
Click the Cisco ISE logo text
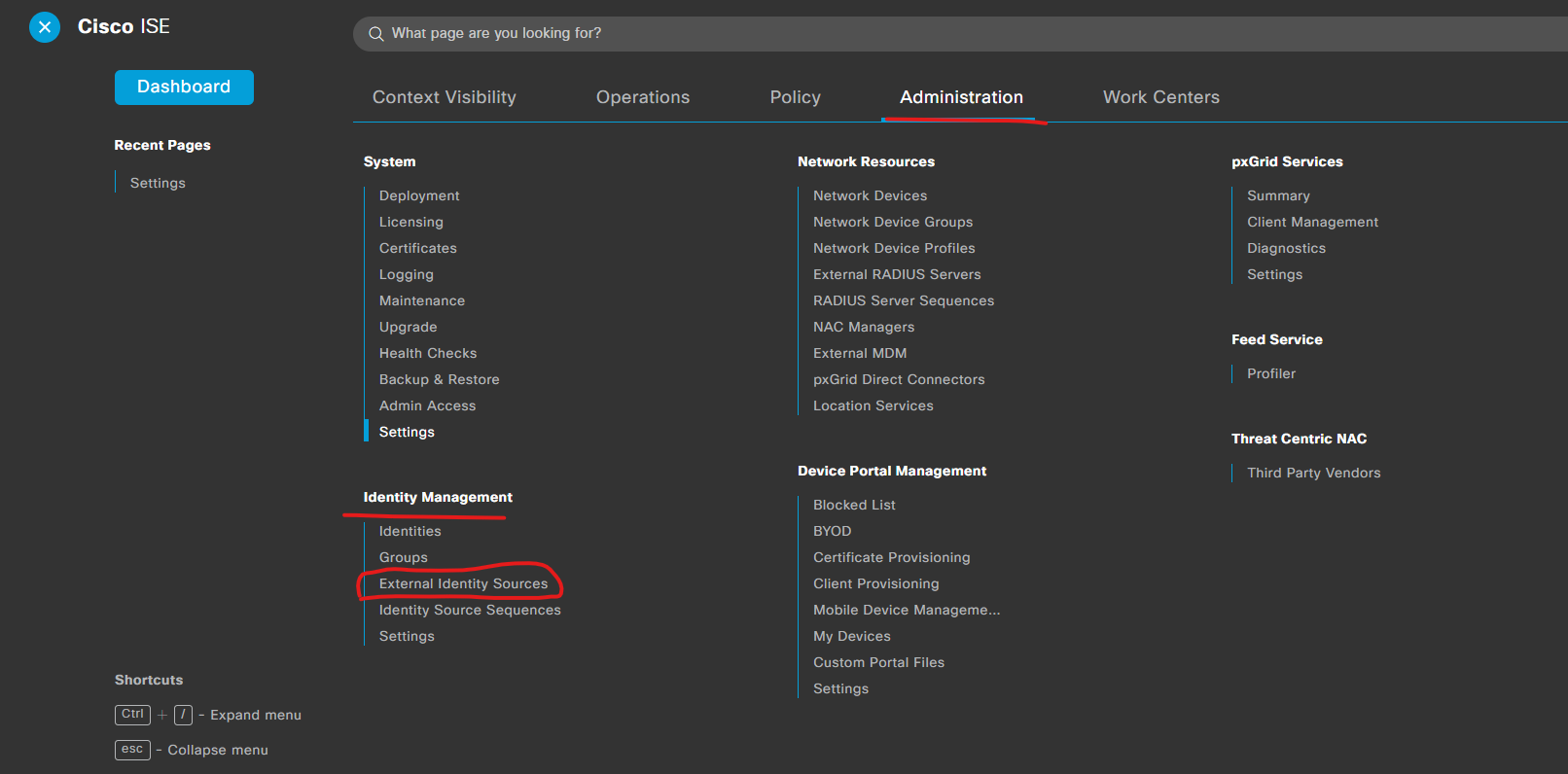tap(124, 26)
